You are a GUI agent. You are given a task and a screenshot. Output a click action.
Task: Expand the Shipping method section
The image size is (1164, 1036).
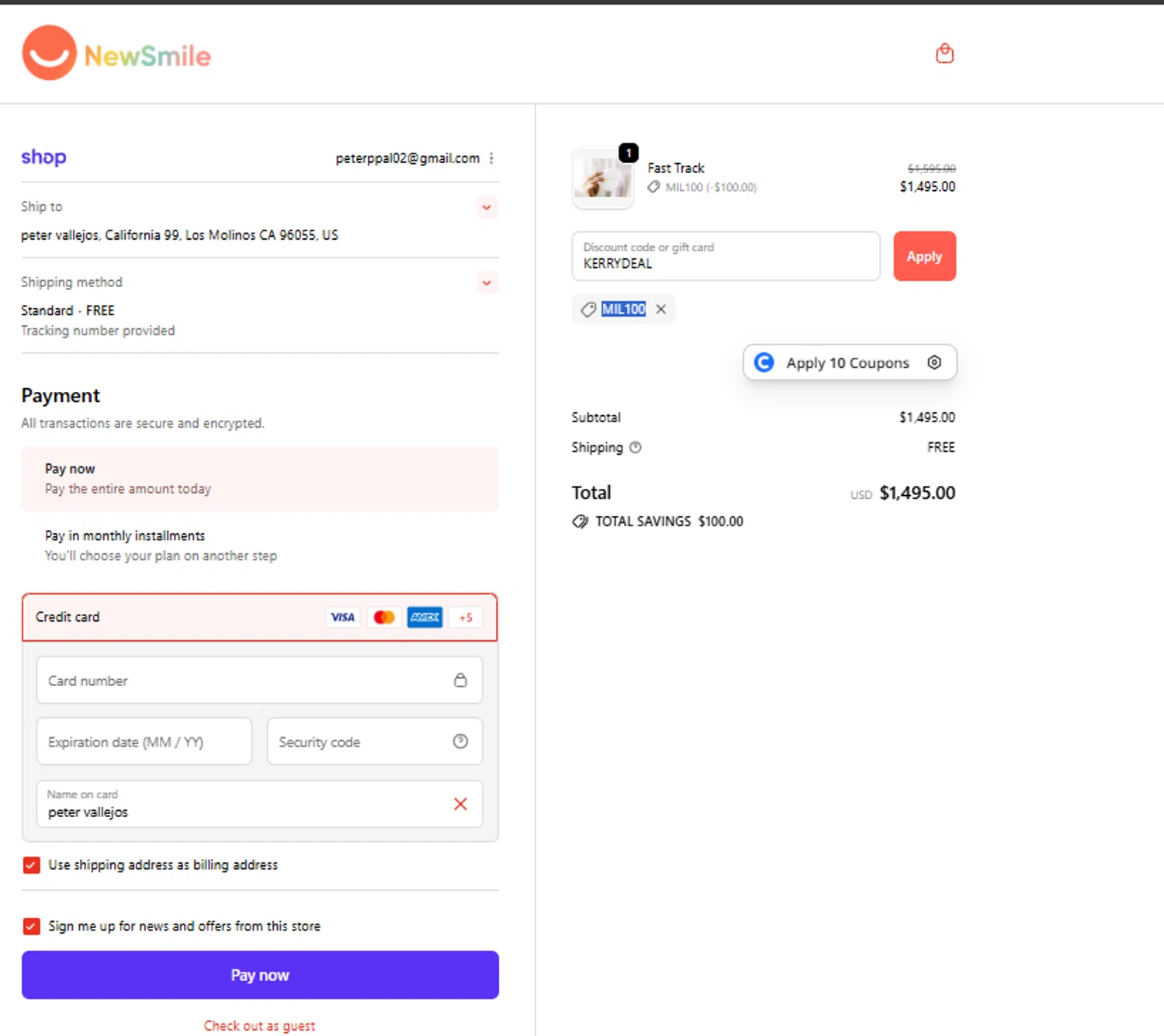(x=487, y=282)
